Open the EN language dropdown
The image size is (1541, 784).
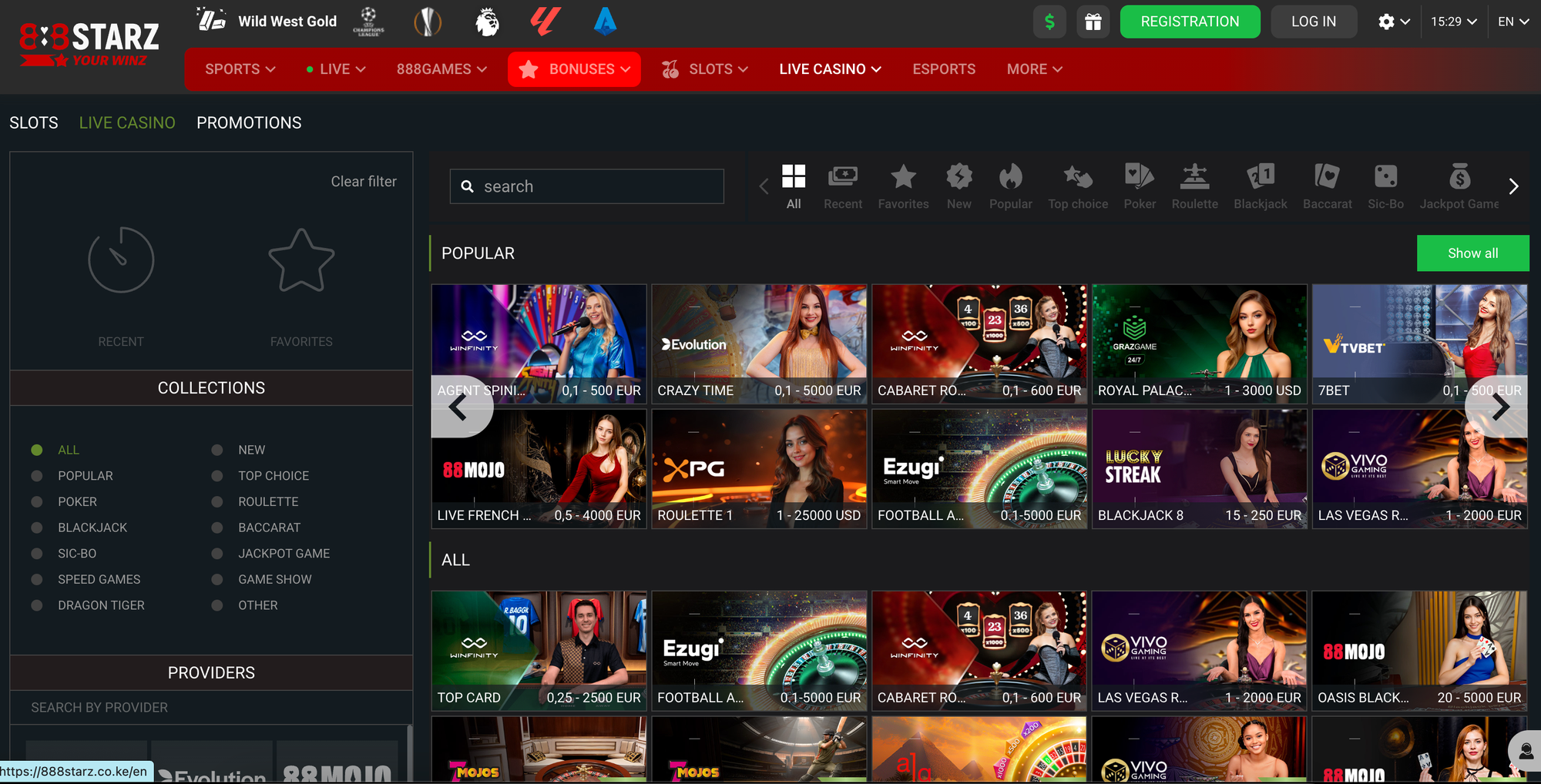[x=1513, y=22]
